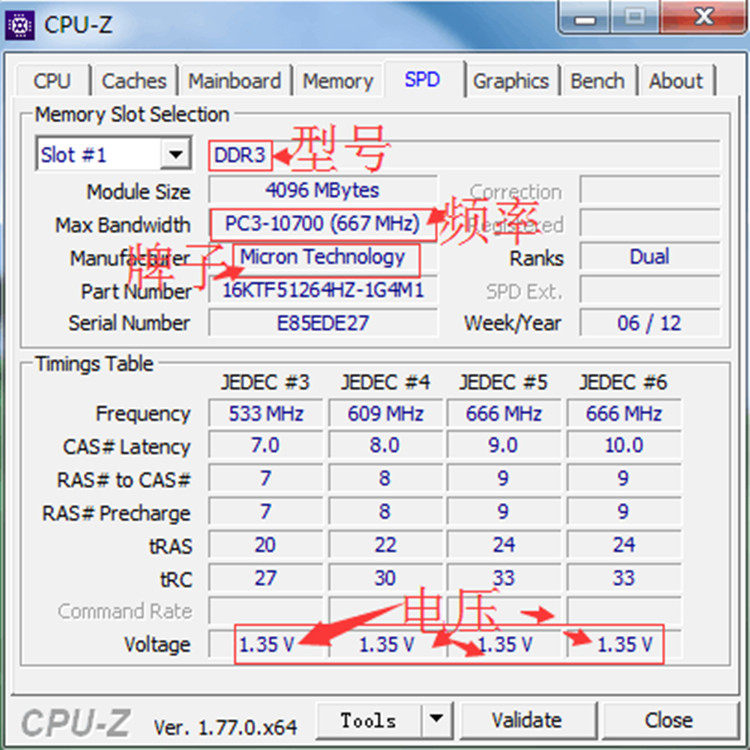Screen dimensions: 750x750
Task: Click the tRC value 30
Action: (x=386, y=578)
